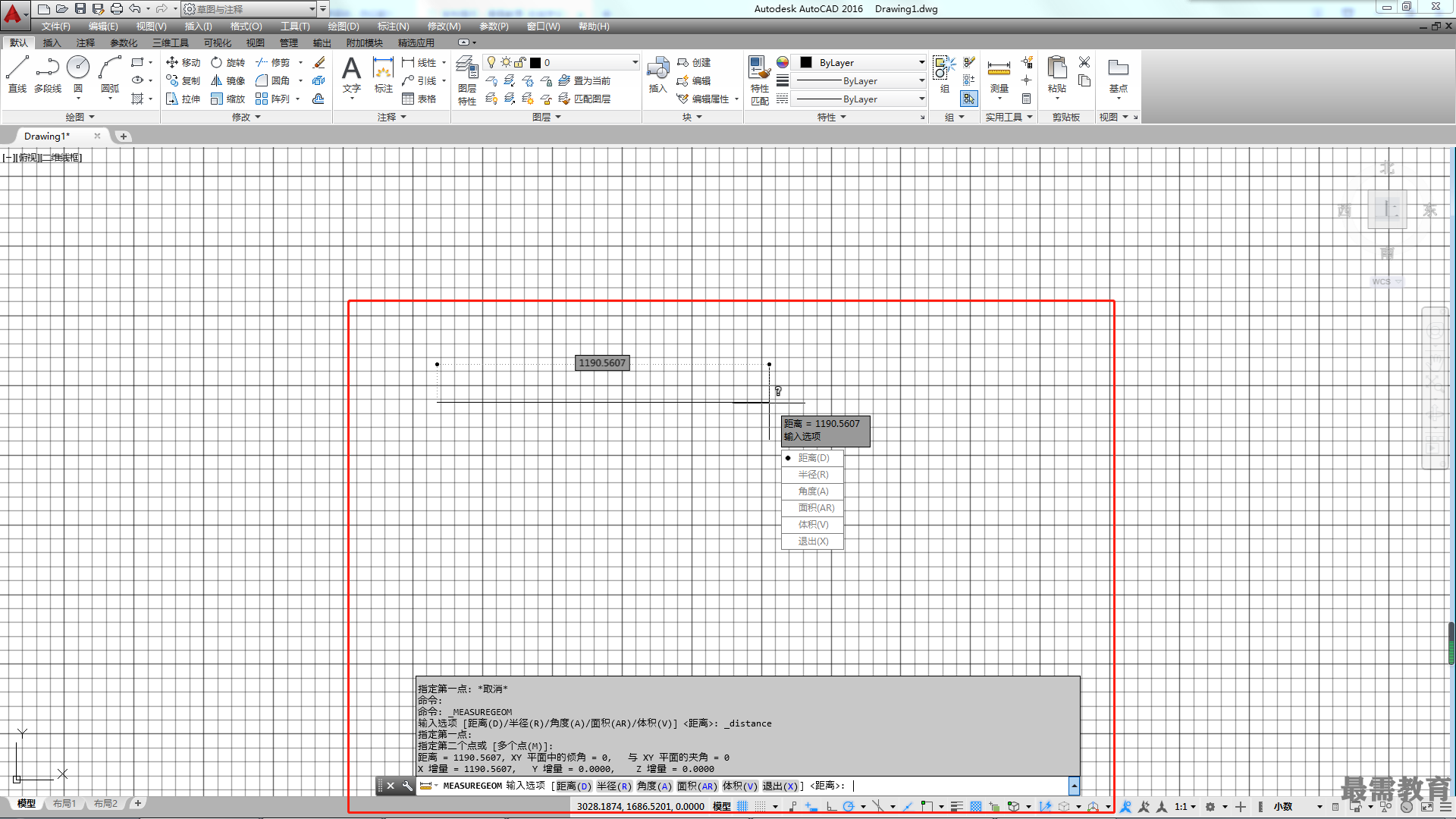Click the Mirror (镜像) tool
Image resolution: width=1456 pixels, height=819 pixels.
click(228, 80)
